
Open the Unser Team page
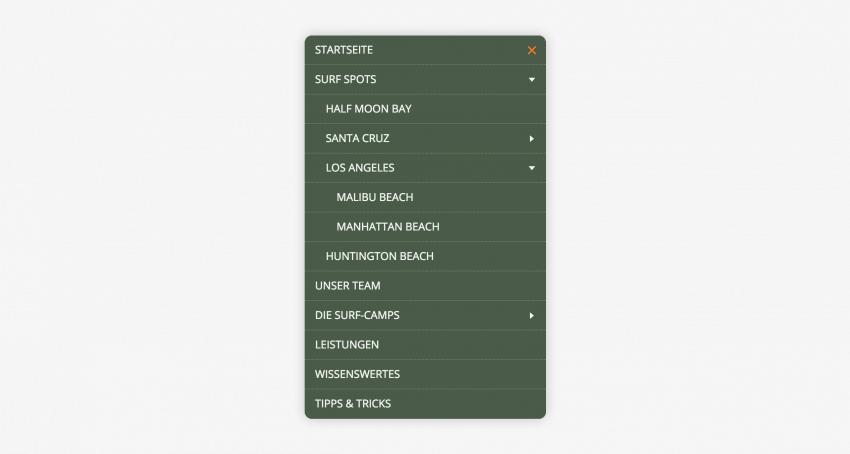click(x=348, y=286)
